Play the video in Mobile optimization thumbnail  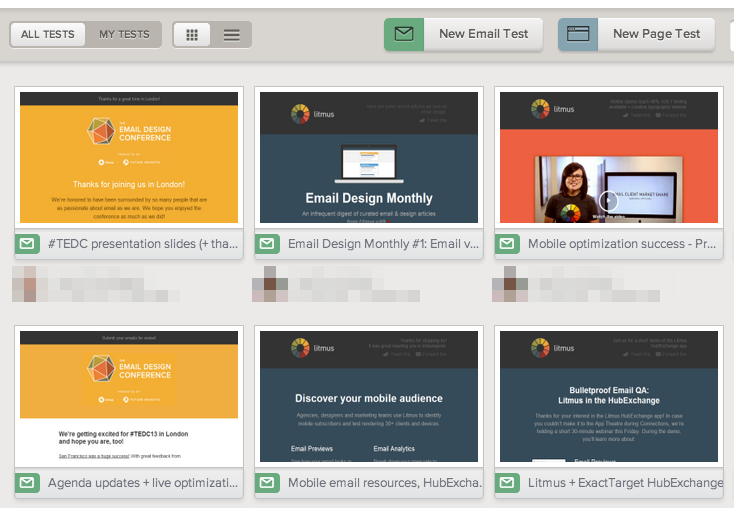coord(608,201)
